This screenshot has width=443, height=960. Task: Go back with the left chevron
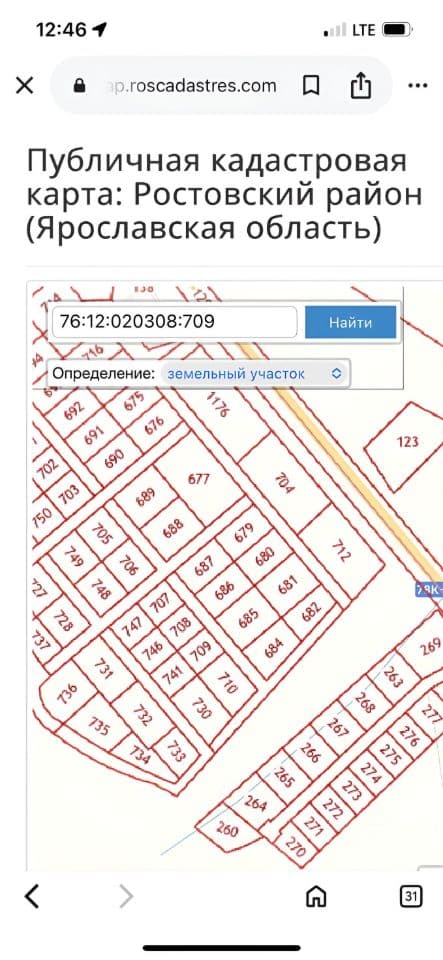pos(32,897)
